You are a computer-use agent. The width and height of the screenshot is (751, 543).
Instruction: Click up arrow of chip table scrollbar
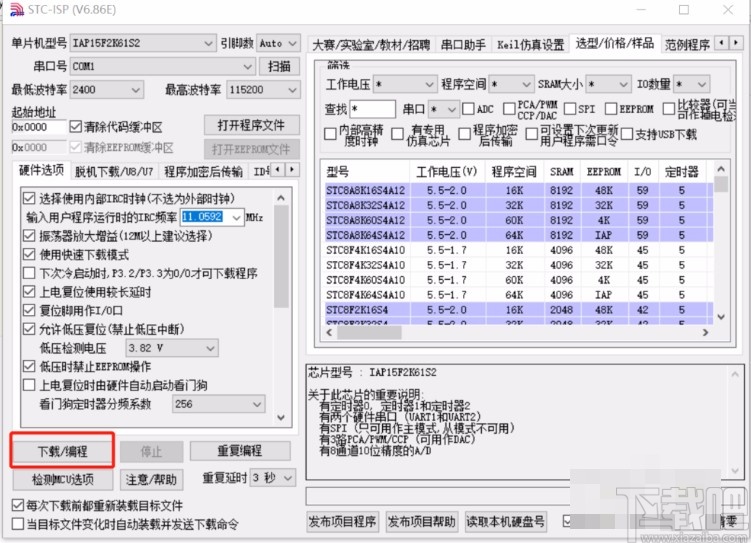[721, 169]
